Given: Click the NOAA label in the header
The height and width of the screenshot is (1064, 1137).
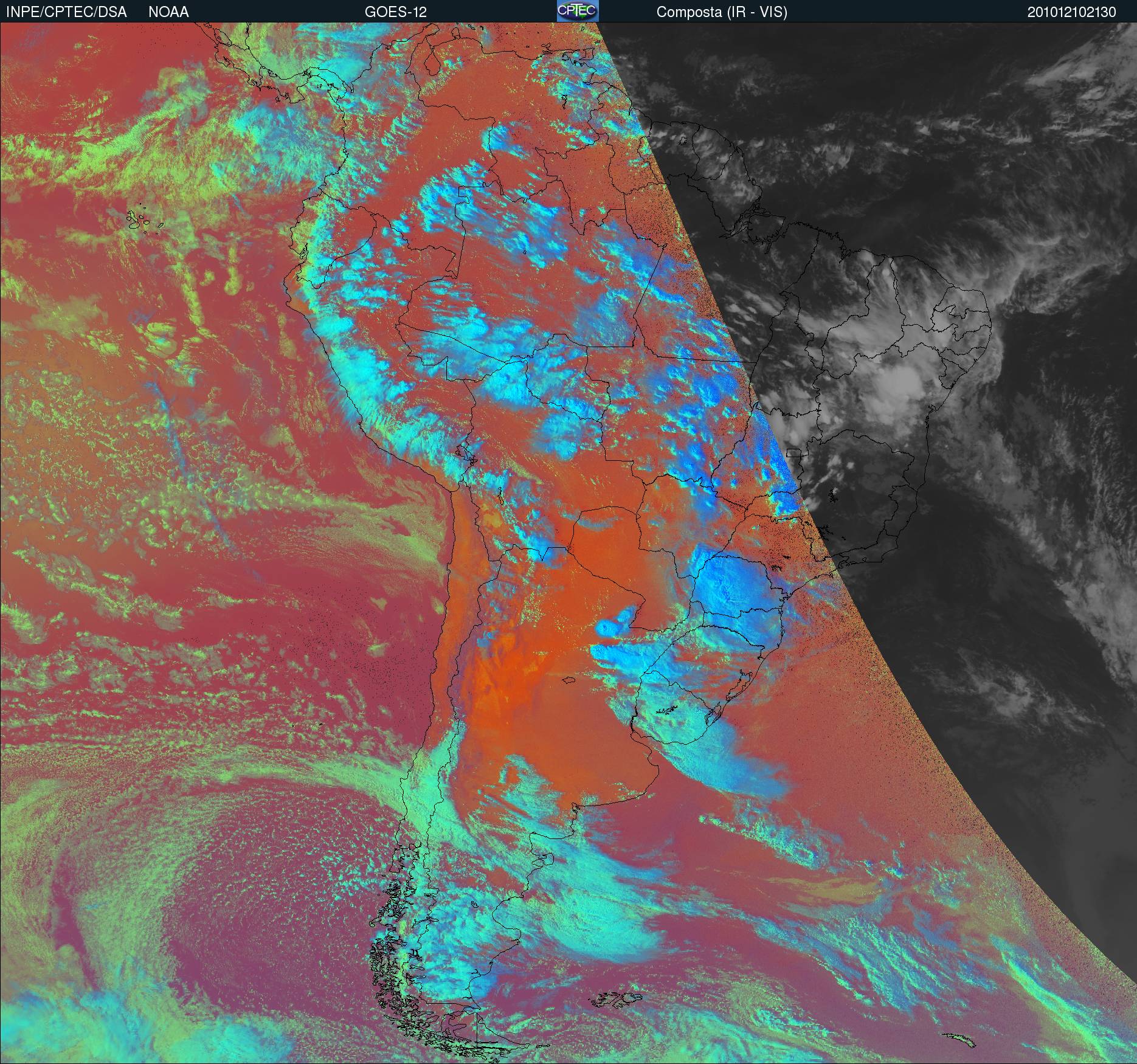Looking at the screenshot, I should coord(168,12).
